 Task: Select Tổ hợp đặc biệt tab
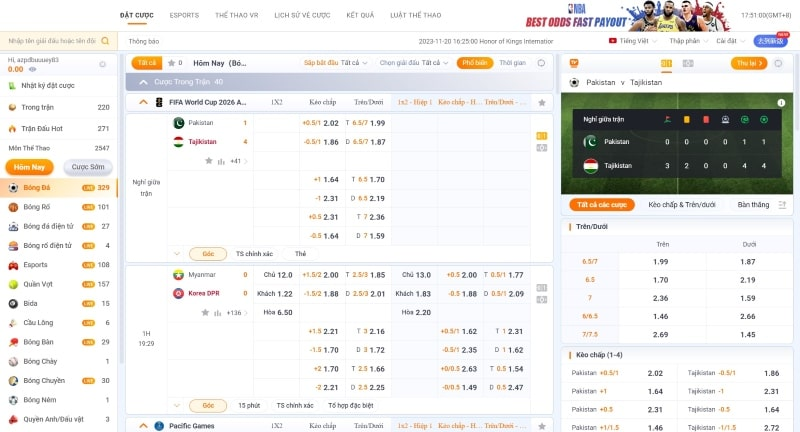351,405
